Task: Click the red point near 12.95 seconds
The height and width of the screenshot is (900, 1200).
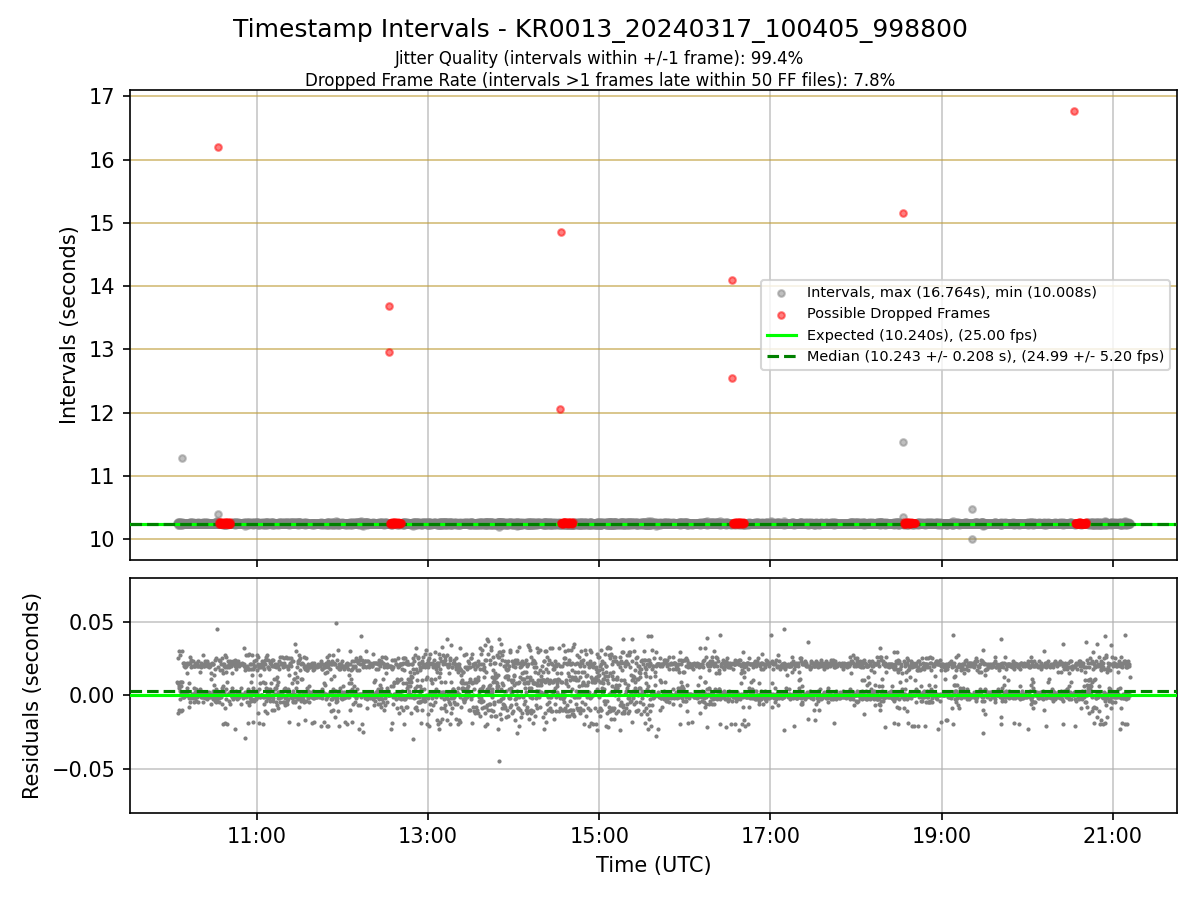Action: click(x=389, y=352)
